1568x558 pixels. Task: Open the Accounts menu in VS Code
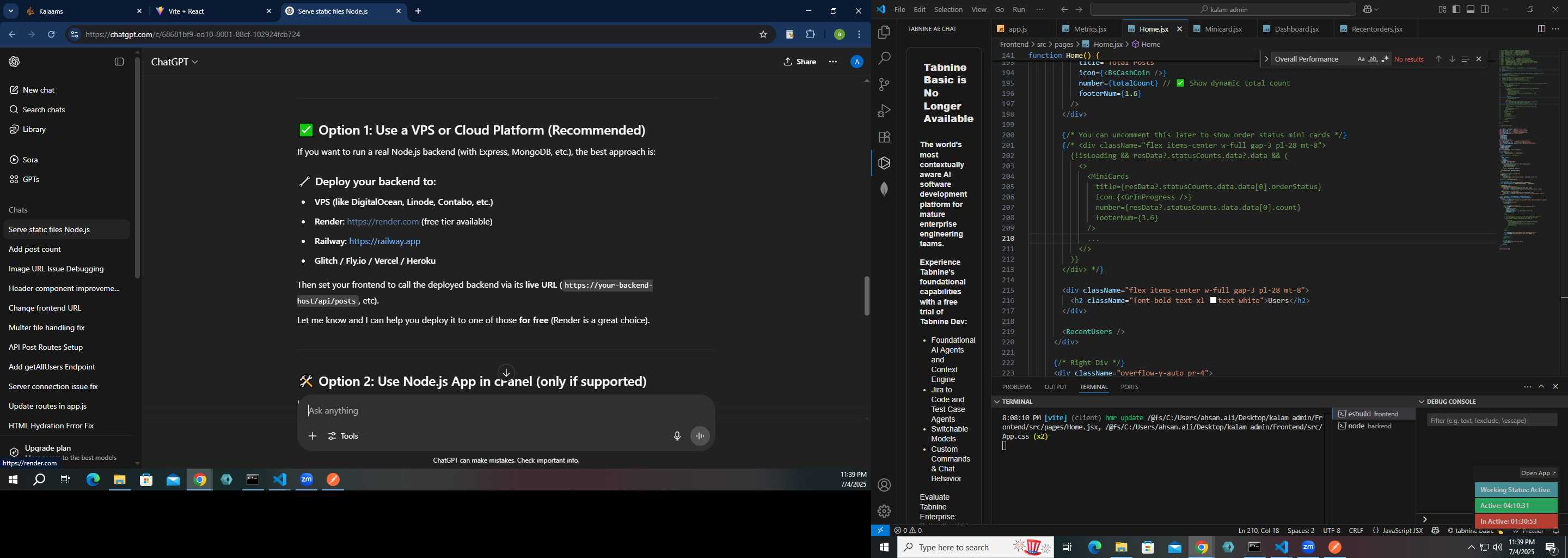point(884,486)
